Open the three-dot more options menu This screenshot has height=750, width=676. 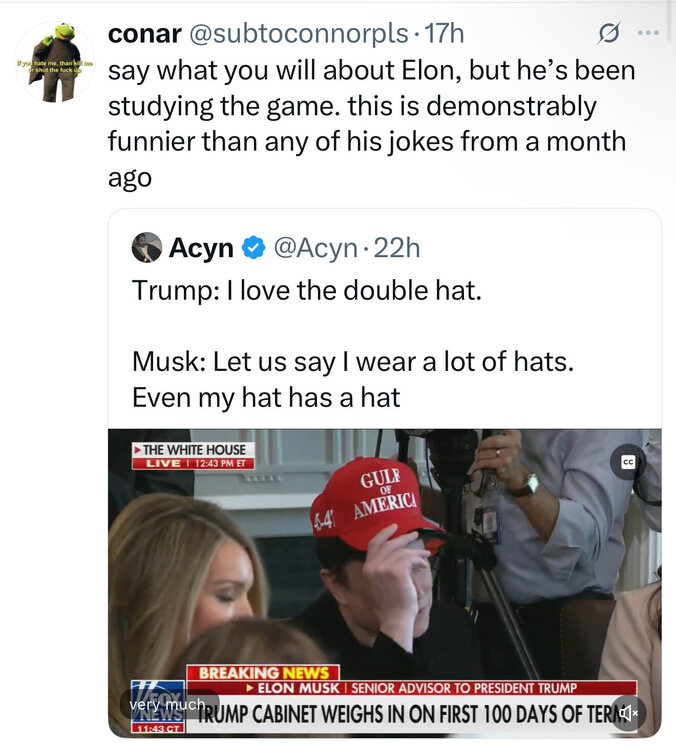(649, 33)
